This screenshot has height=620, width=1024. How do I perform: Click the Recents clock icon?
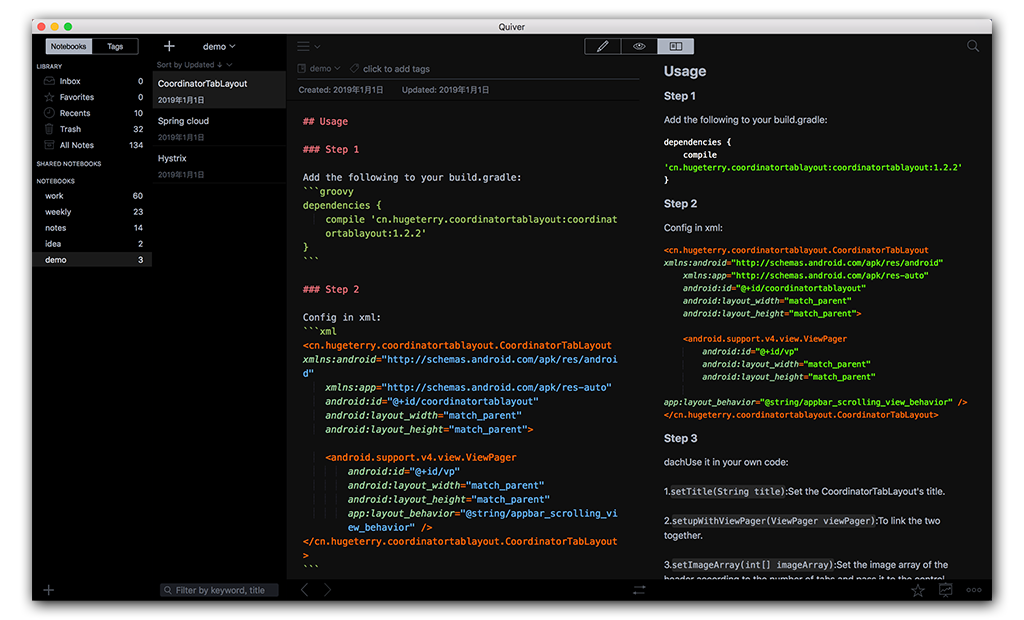pyautogui.click(x=49, y=112)
